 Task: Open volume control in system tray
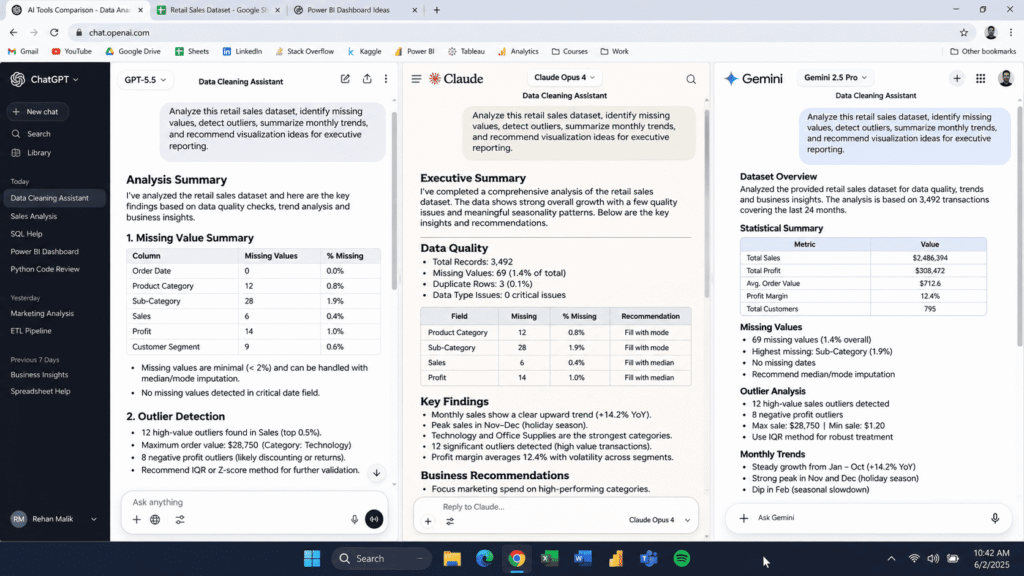[x=933, y=558]
